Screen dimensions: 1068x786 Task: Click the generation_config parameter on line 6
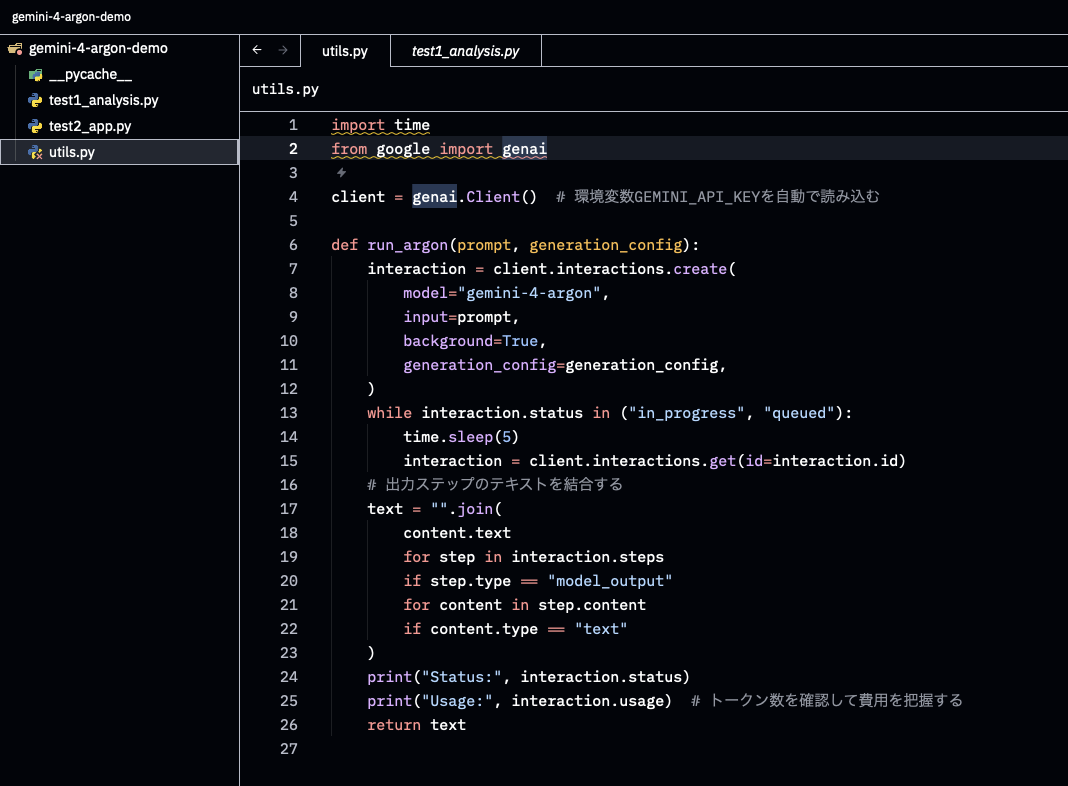606,245
